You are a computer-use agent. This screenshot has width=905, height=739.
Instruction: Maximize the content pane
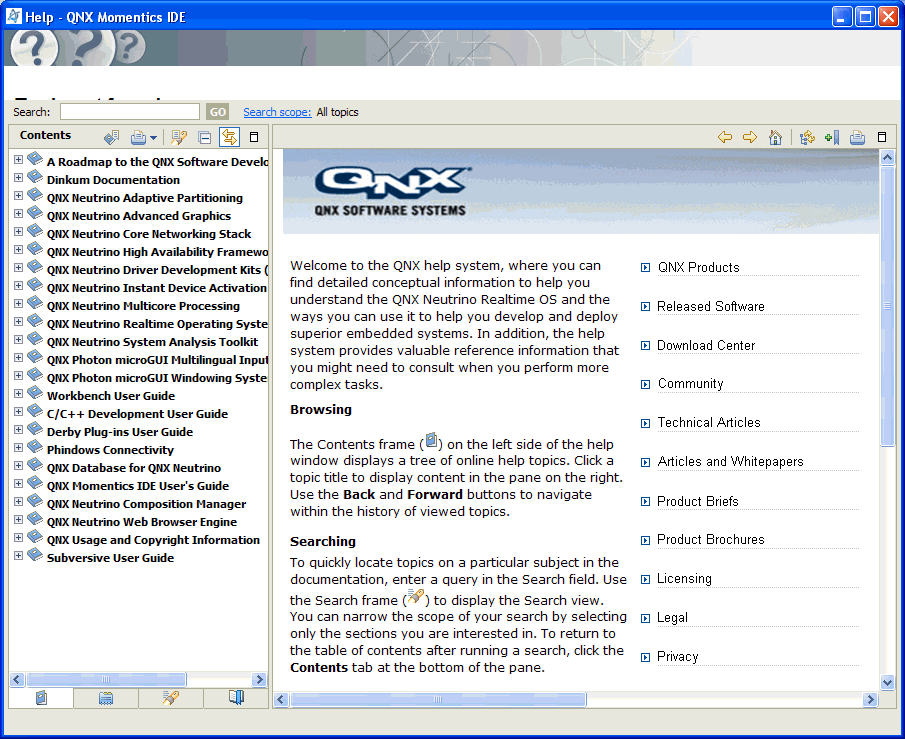tap(881, 137)
